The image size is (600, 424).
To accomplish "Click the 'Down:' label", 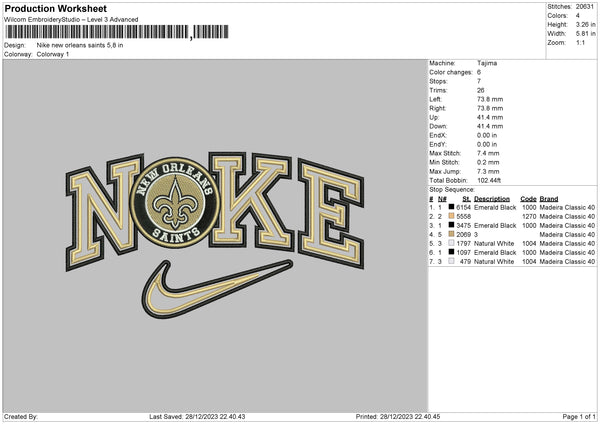I will point(438,126).
